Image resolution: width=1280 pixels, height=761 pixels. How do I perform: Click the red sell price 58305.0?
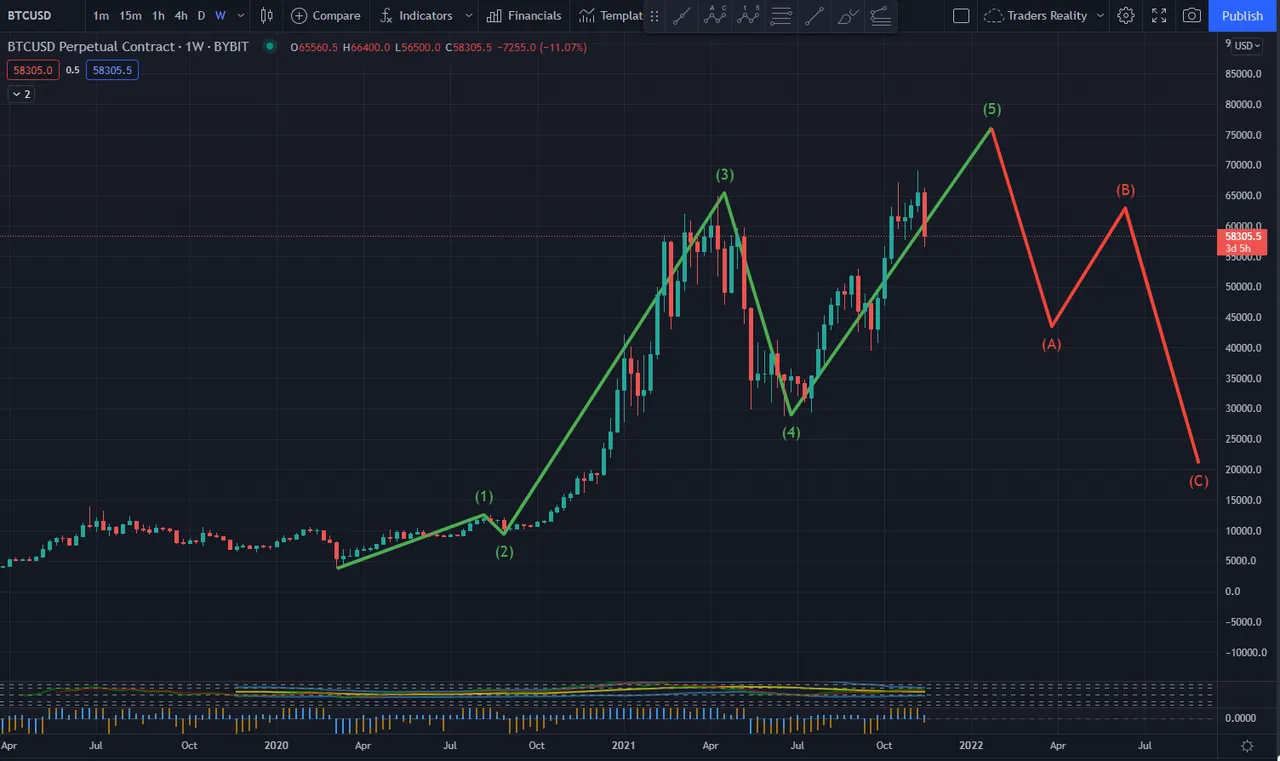click(x=33, y=70)
